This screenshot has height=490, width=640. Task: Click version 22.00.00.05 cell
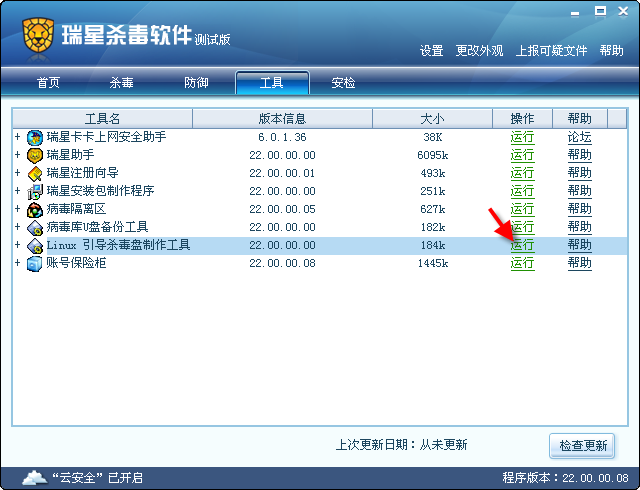[x=282, y=209]
